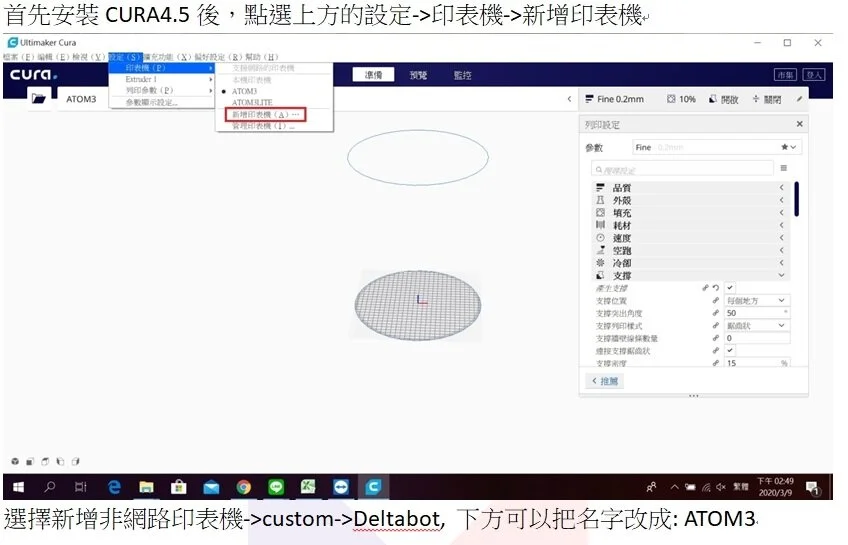This screenshot has width=848, height=545.
Task: Toggle the connect support zigzags checkbox
Action: pos(730,350)
